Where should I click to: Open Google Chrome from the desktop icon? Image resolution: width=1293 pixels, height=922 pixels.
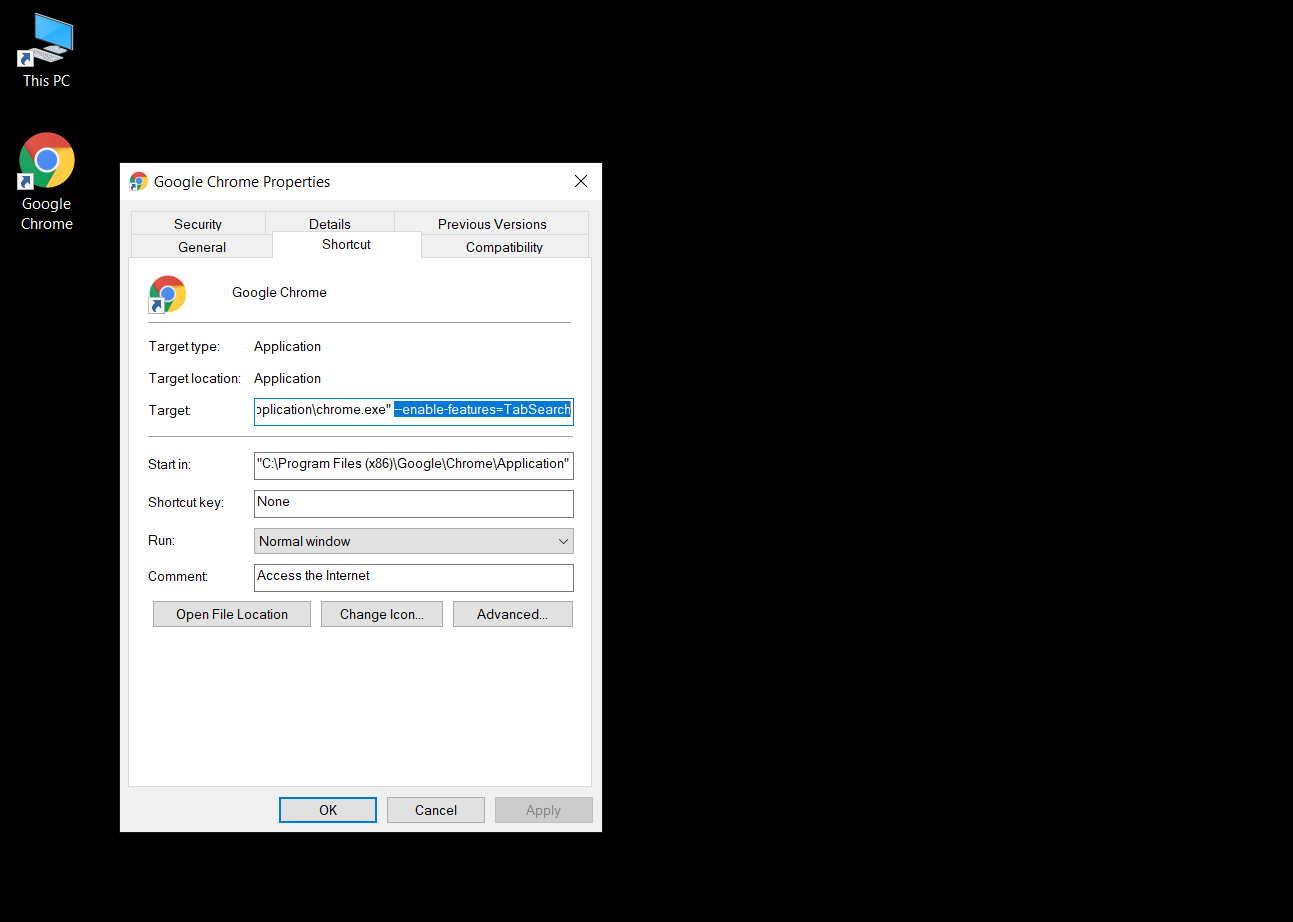pyautogui.click(x=46, y=160)
